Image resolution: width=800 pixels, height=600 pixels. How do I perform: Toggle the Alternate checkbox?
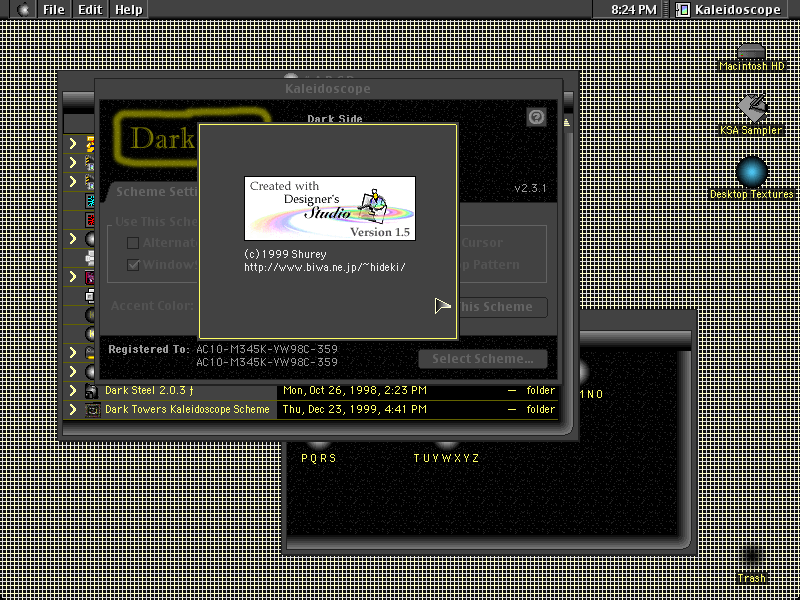pyautogui.click(x=133, y=242)
